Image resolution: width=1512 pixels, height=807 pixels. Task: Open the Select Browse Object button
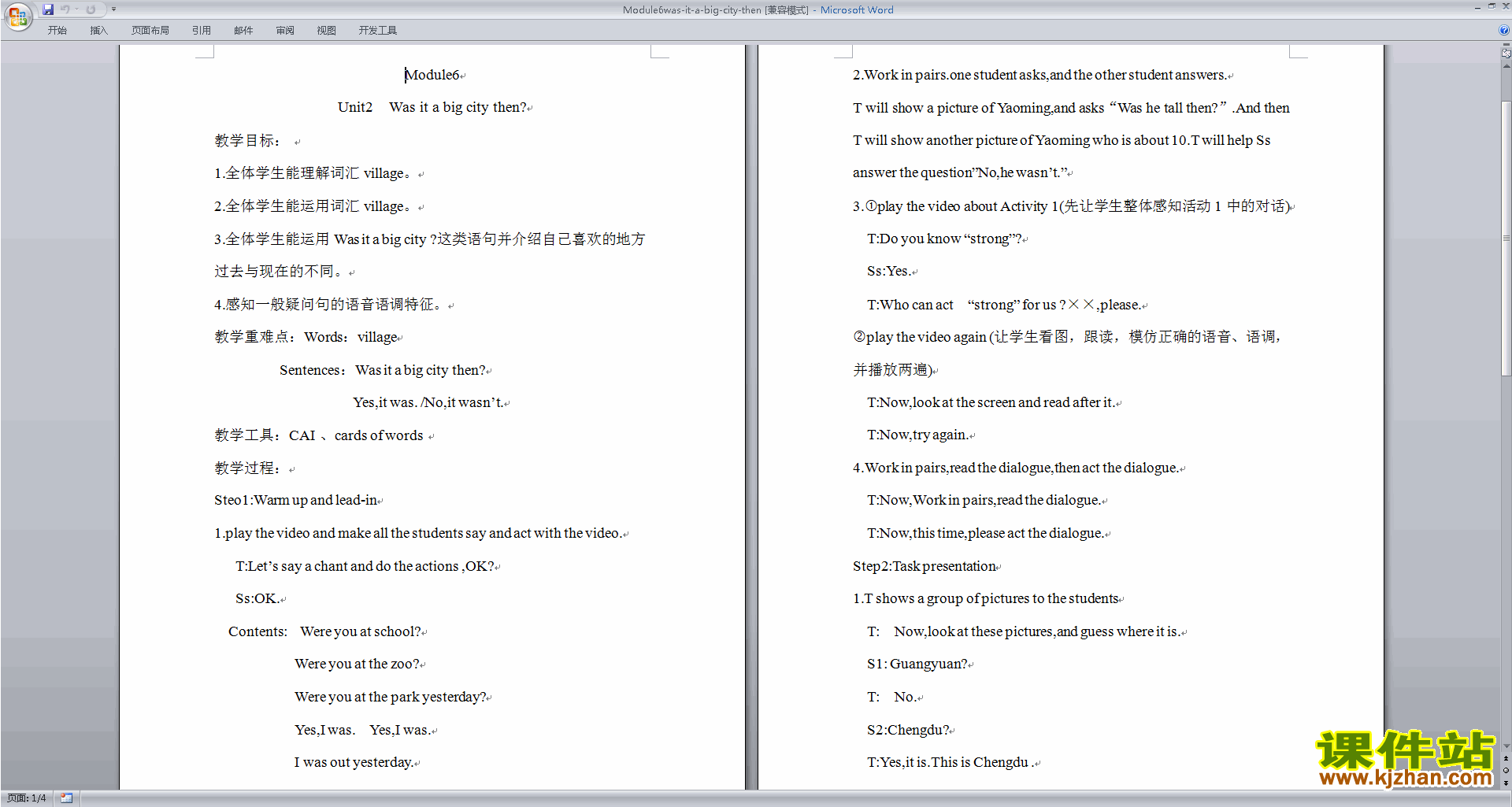(x=1506, y=771)
